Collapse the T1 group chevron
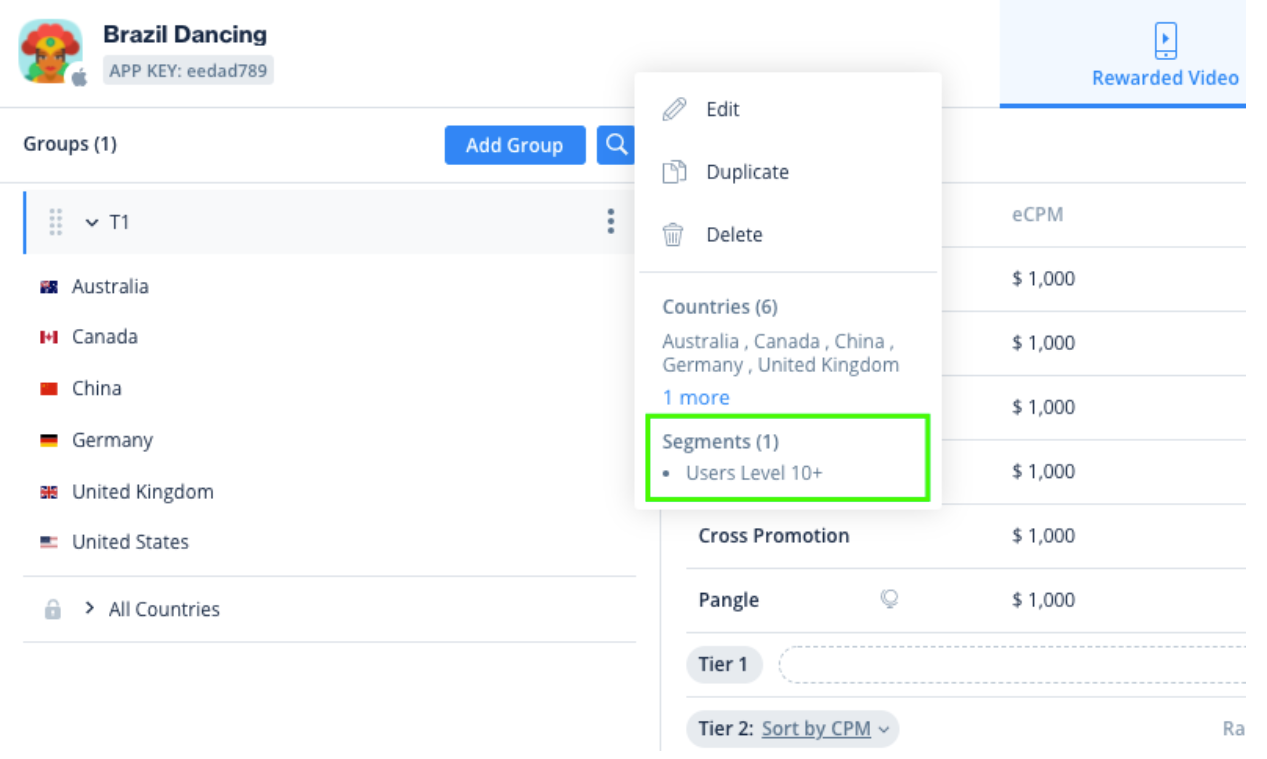 [92, 222]
